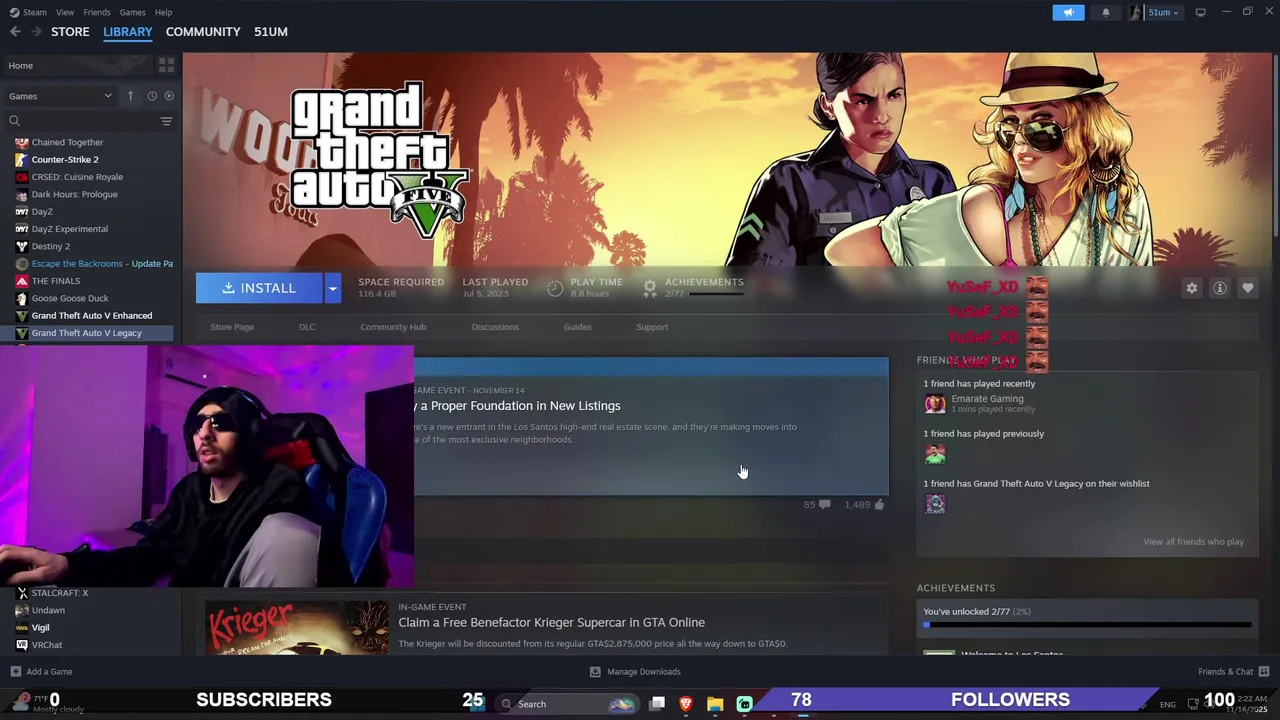Select Goose Goose Duck
1280x720 pixels.
point(70,298)
